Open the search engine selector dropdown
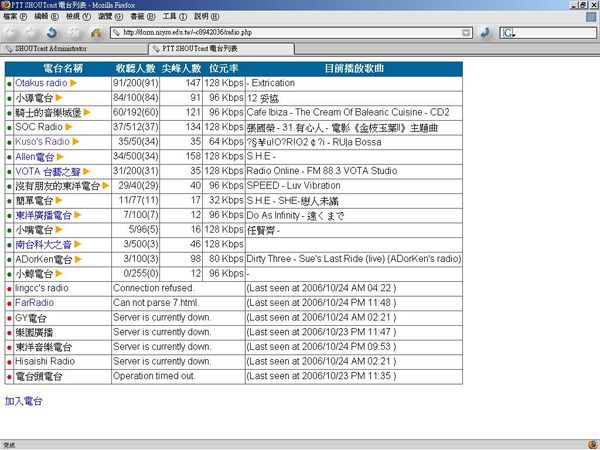 [x=508, y=33]
